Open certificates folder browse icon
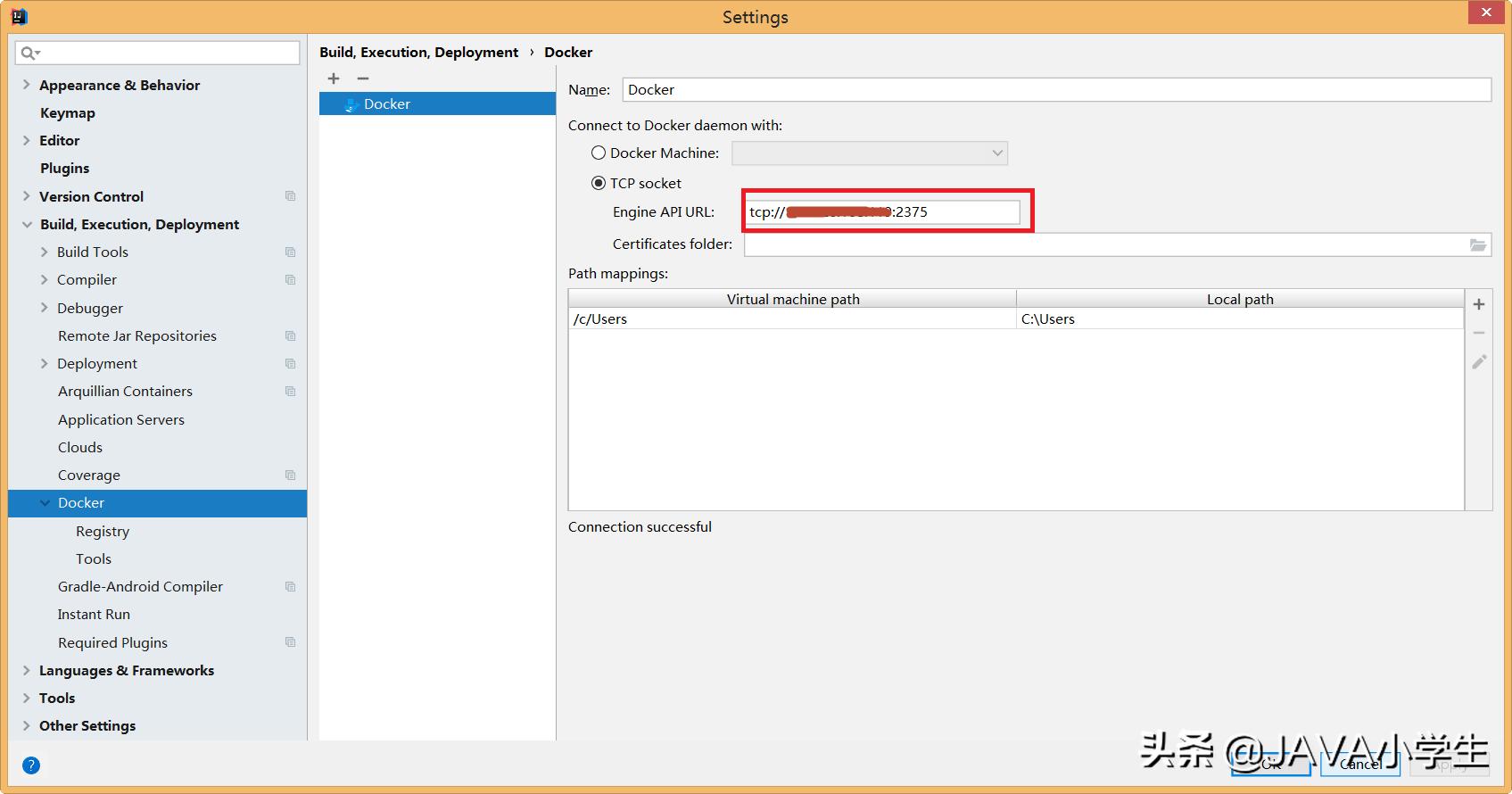The image size is (1512, 794). point(1478,244)
